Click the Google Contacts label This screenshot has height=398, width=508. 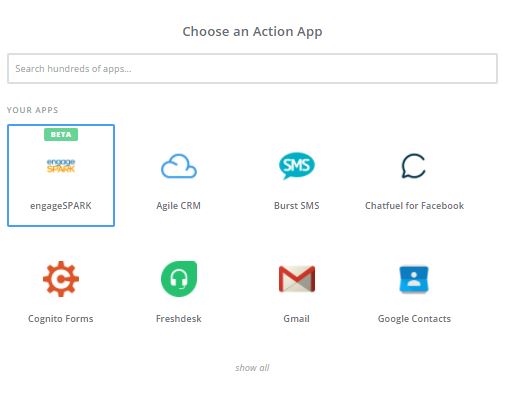[414, 319]
